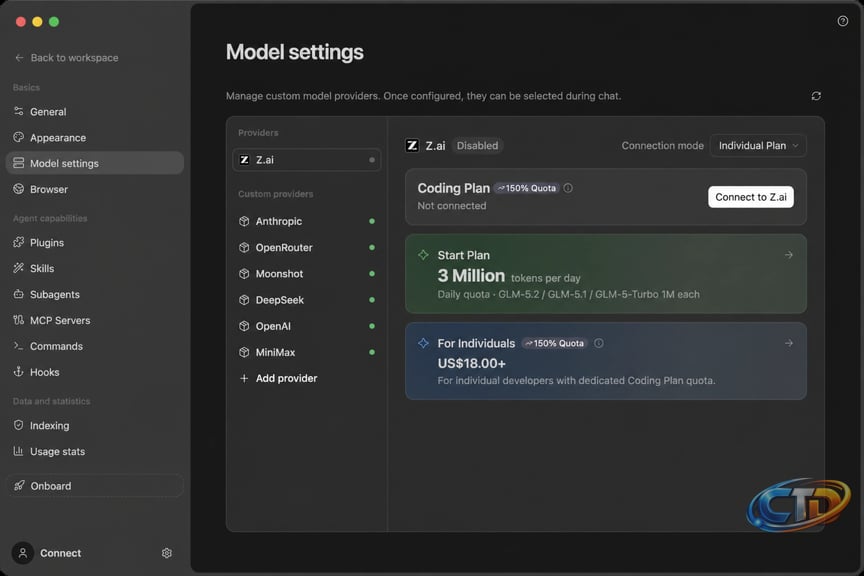Click the Usage stats chart icon
This screenshot has height=576, width=864.
tap(19, 451)
